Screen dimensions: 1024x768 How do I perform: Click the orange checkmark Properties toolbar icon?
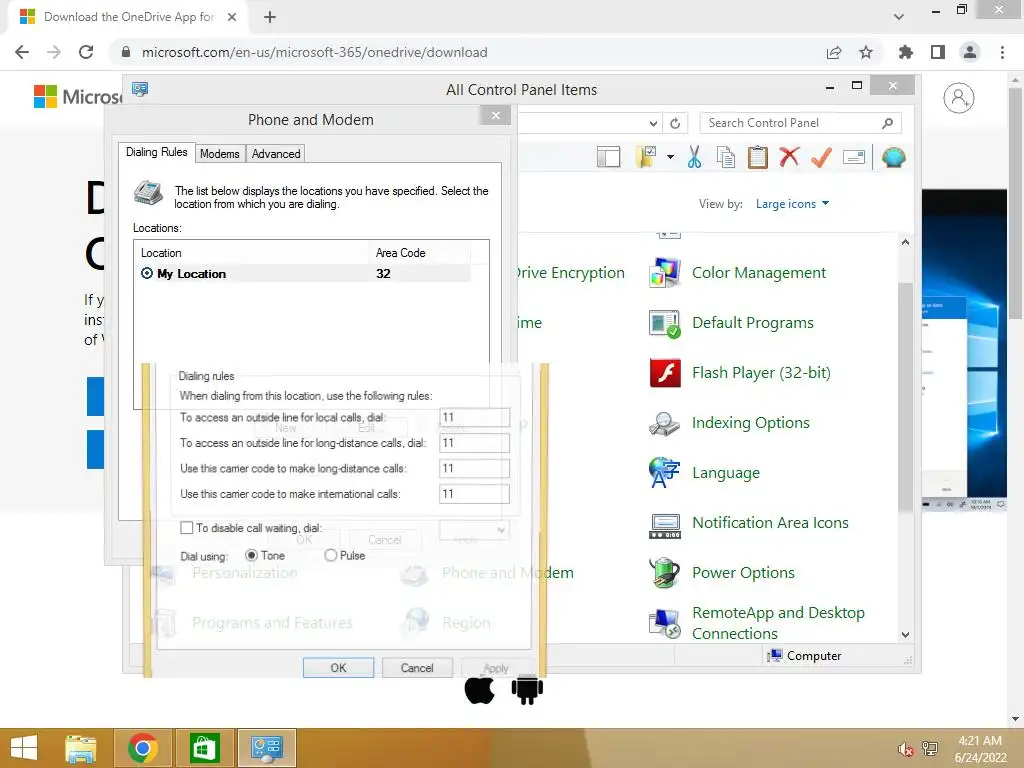[x=822, y=157]
